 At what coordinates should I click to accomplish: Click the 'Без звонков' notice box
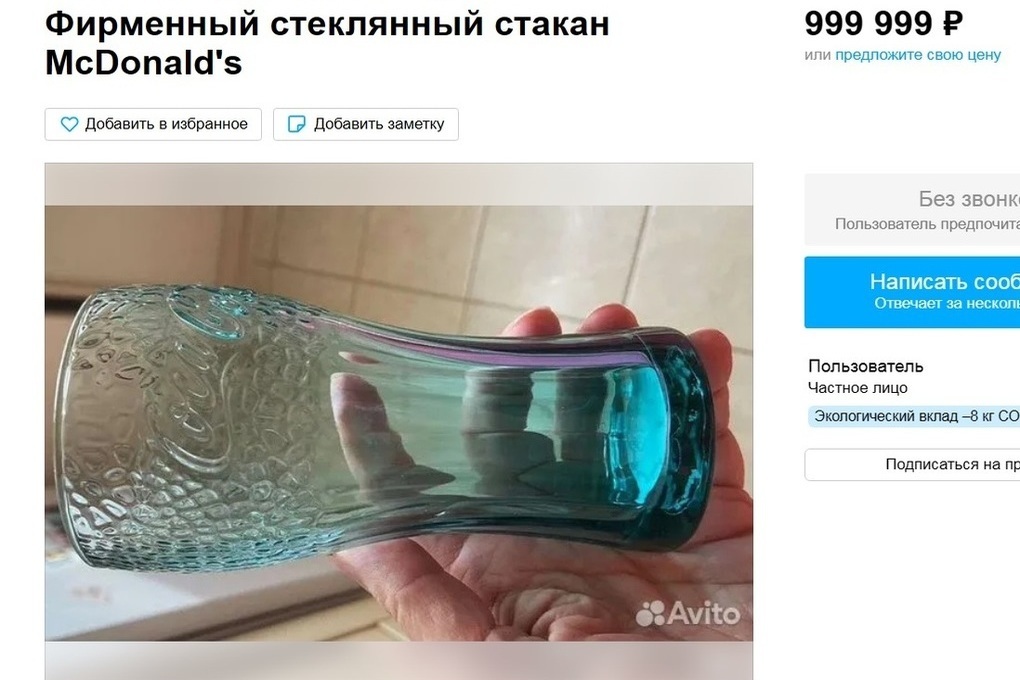912,210
